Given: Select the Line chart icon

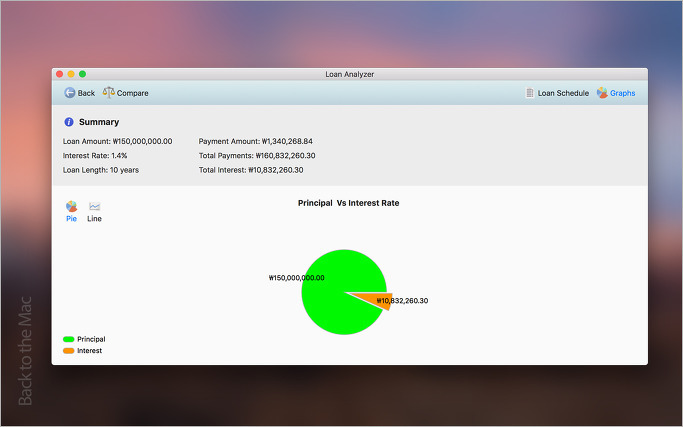Looking at the screenshot, I should click(x=95, y=206).
